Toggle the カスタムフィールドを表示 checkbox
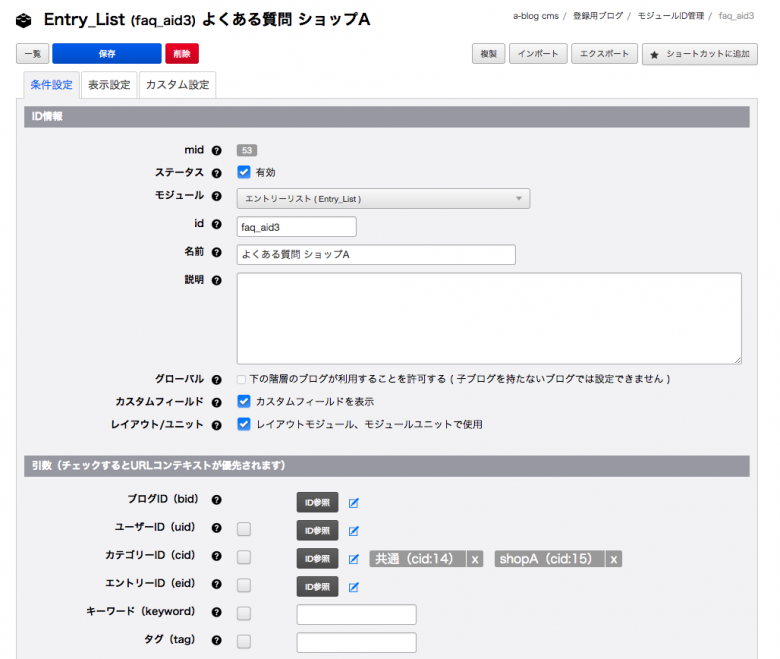The height and width of the screenshot is (659, 780). [x=243, y=401]
